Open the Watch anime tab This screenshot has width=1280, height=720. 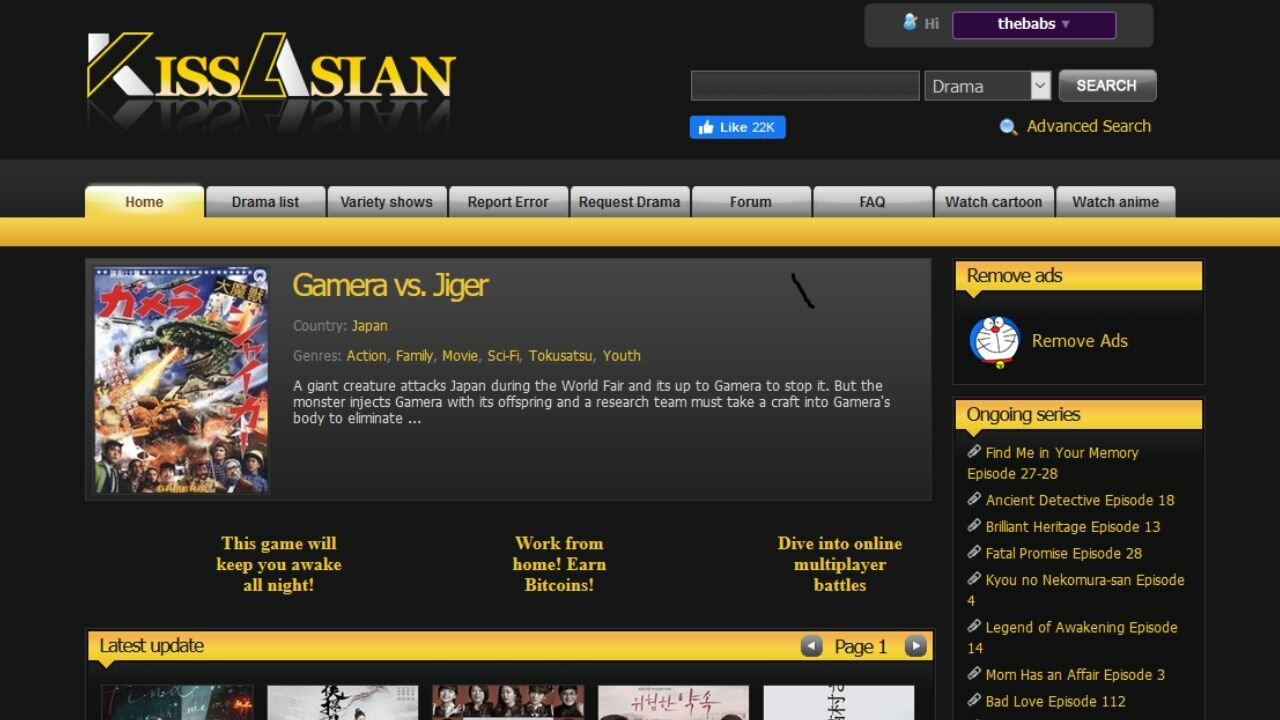pos(1116,201)
